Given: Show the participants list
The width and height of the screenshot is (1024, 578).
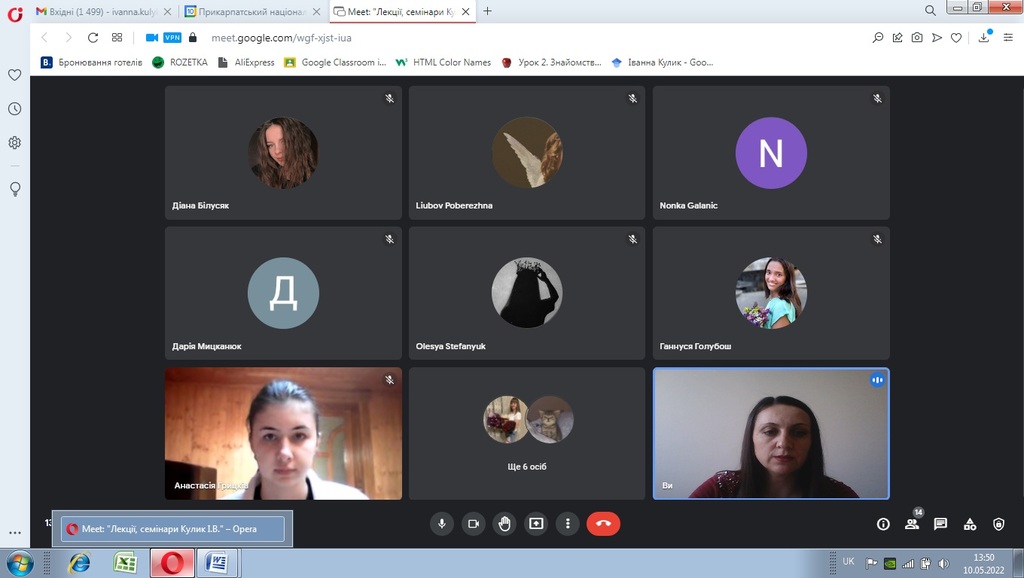Looking at the screenshot, I should (x=912, y=524).
